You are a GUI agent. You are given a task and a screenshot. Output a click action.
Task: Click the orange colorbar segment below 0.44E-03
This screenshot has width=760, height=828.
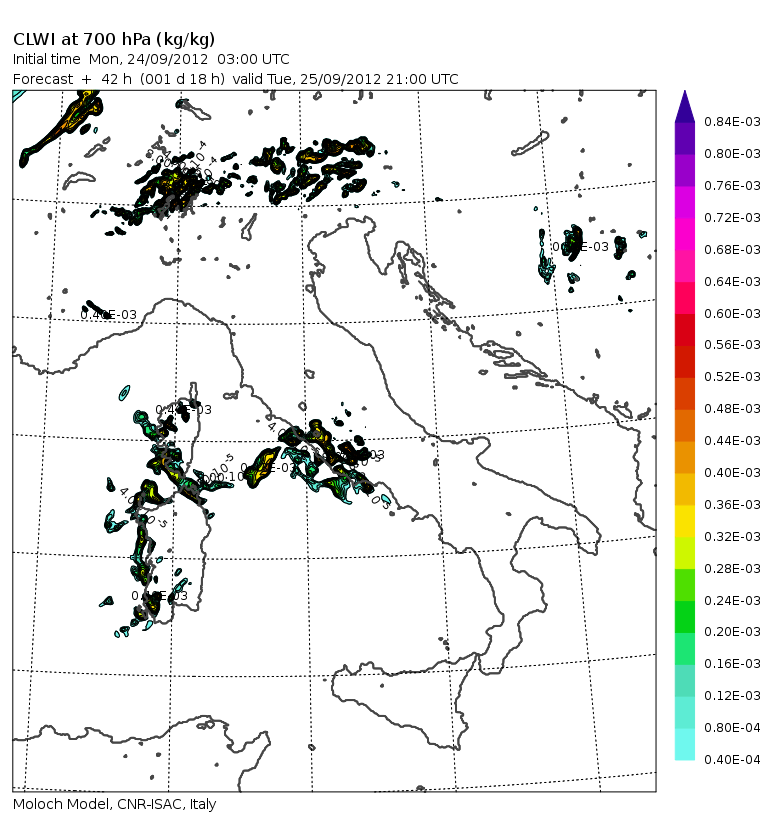[684, 457]
